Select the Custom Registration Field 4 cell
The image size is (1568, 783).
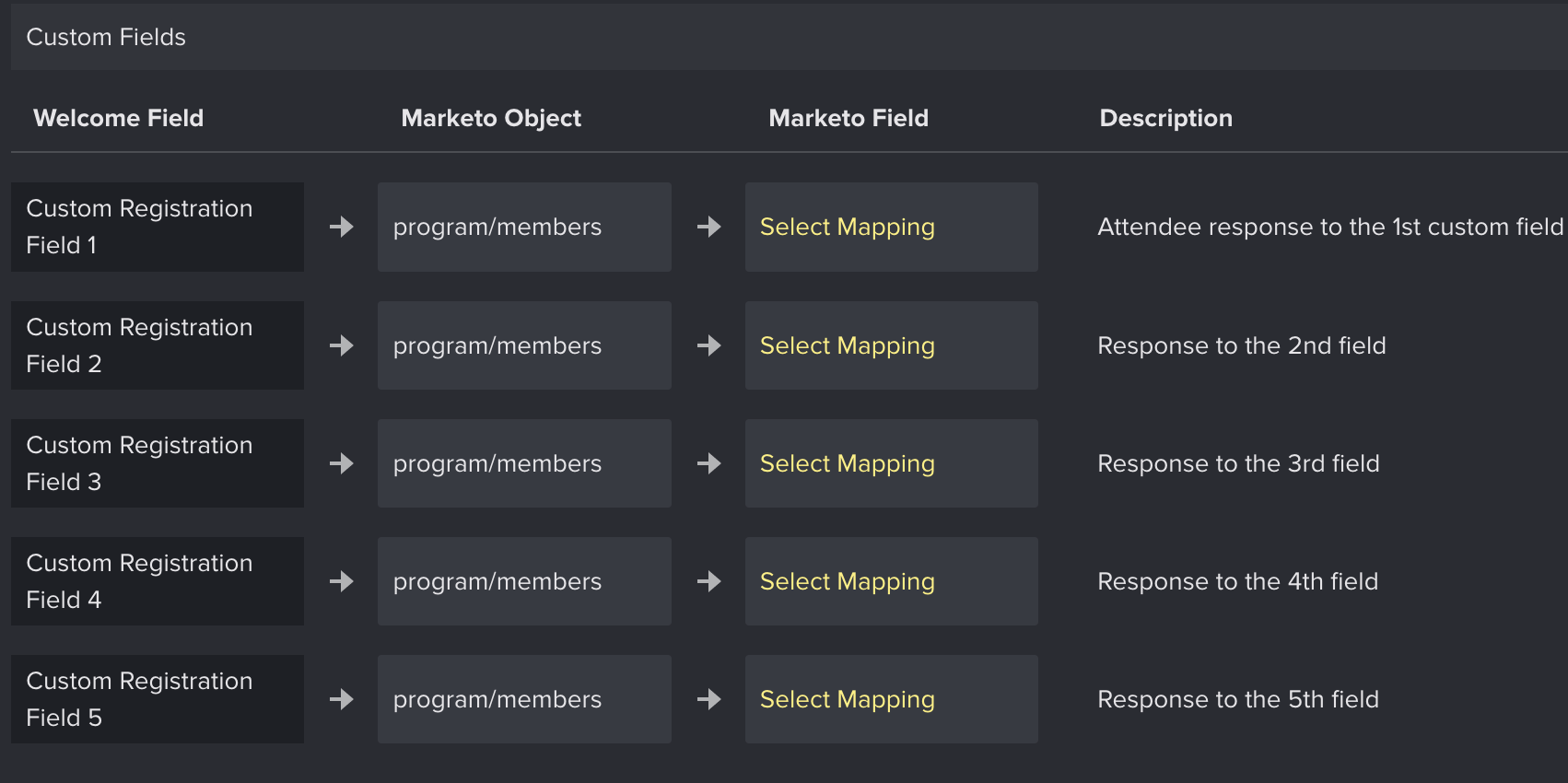(158, 581)
